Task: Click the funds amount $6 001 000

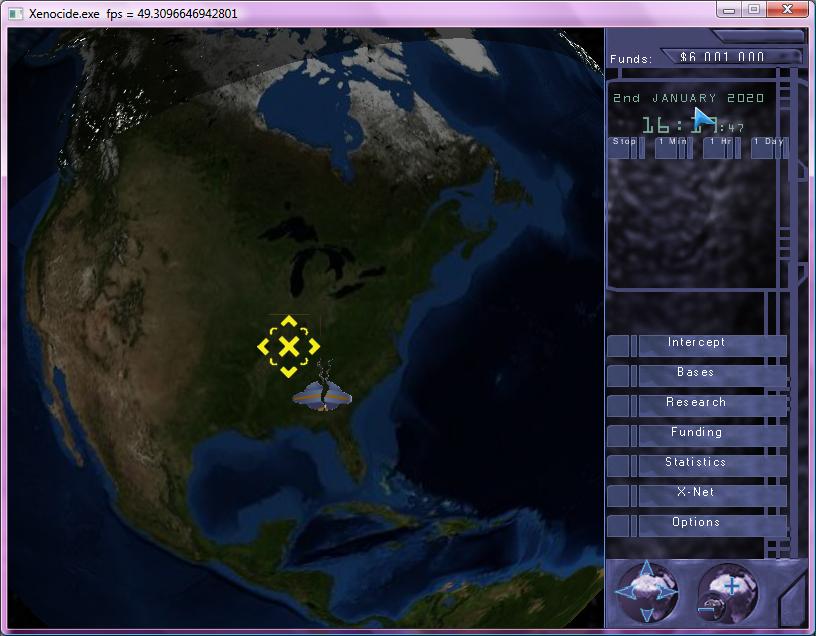Action: [x=722, y=57]
